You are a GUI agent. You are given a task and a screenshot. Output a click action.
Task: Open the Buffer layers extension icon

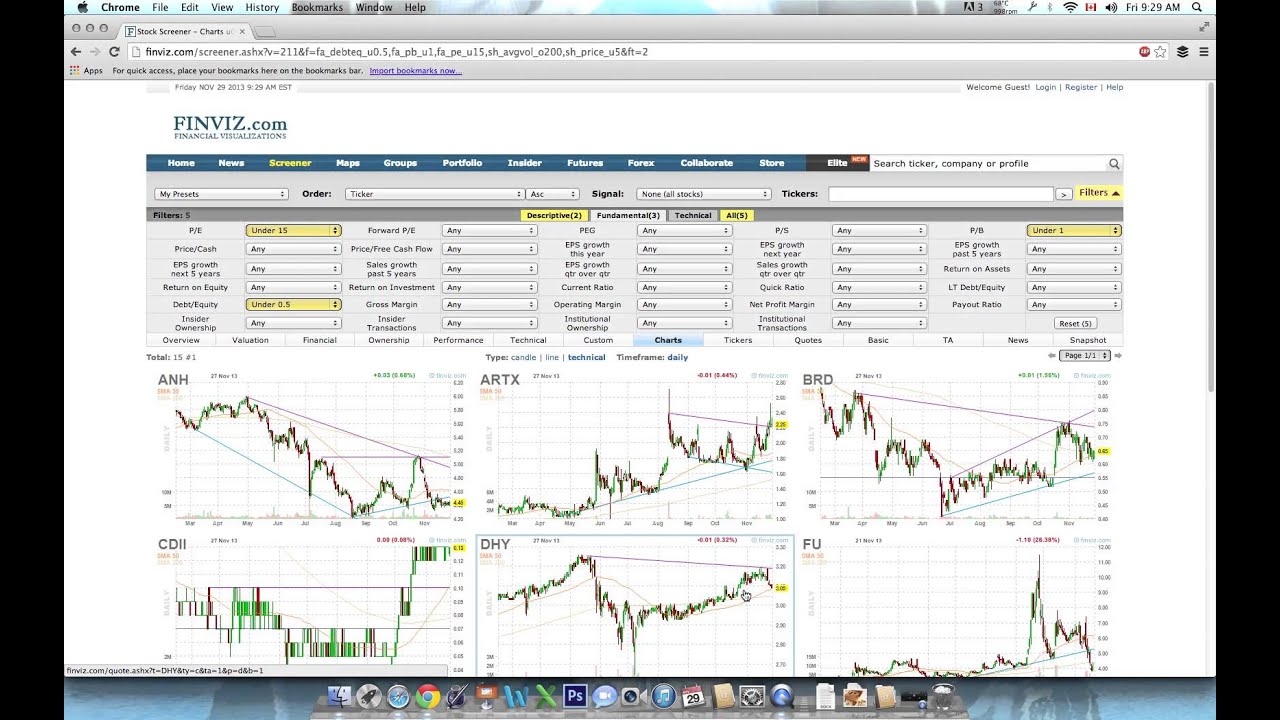click(1183, 51)
